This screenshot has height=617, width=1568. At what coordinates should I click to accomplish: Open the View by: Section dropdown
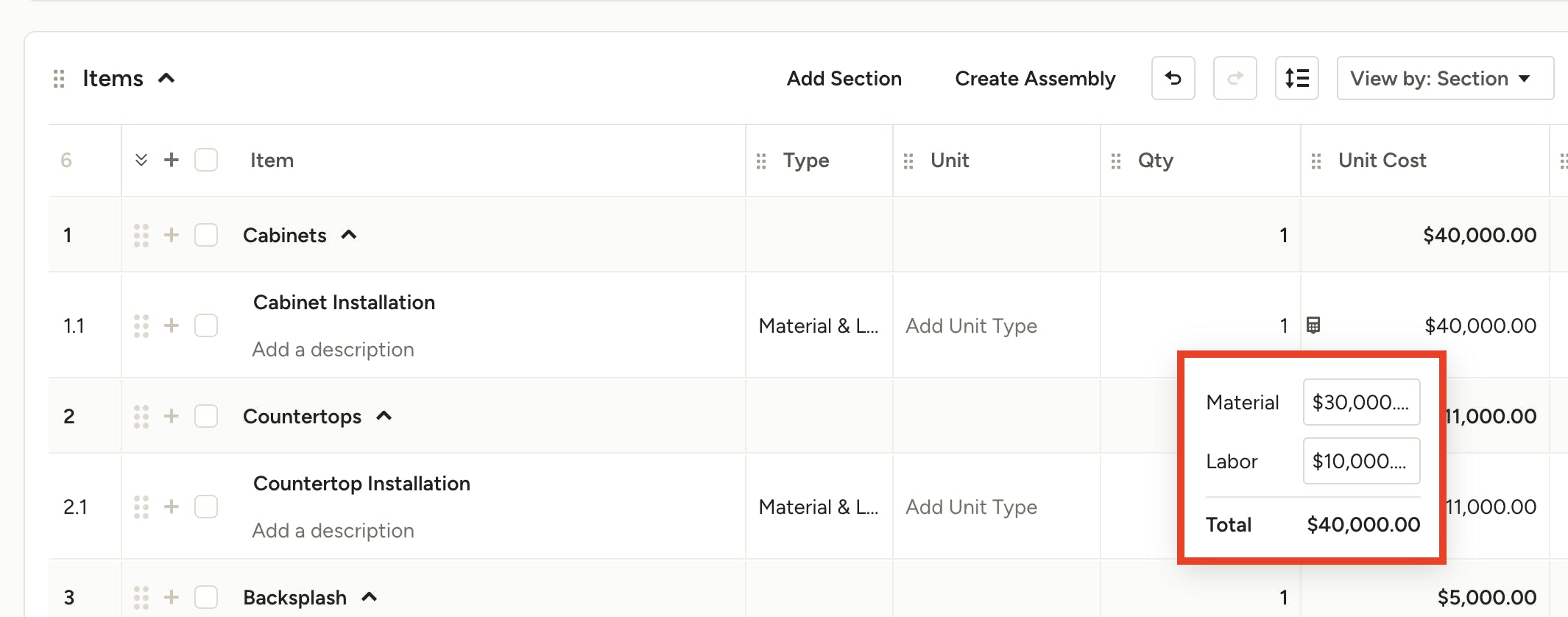coord(1444,78)
